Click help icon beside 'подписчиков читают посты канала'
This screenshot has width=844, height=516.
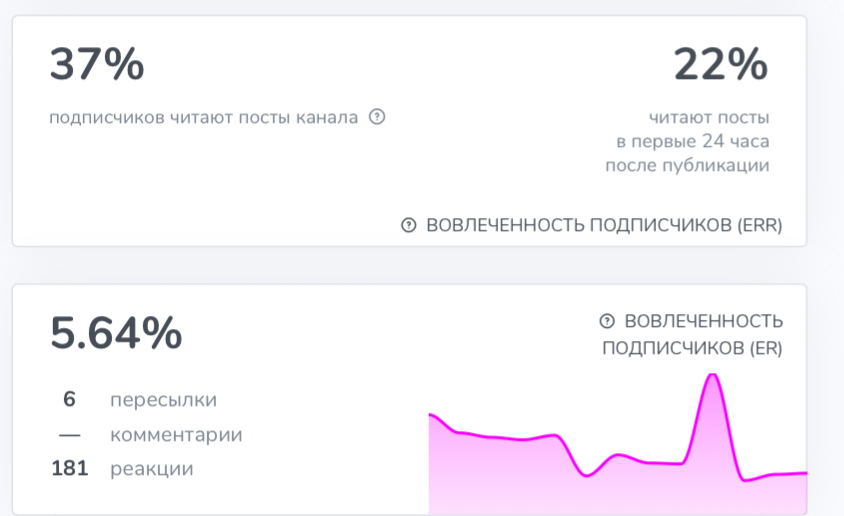(377, 117)
